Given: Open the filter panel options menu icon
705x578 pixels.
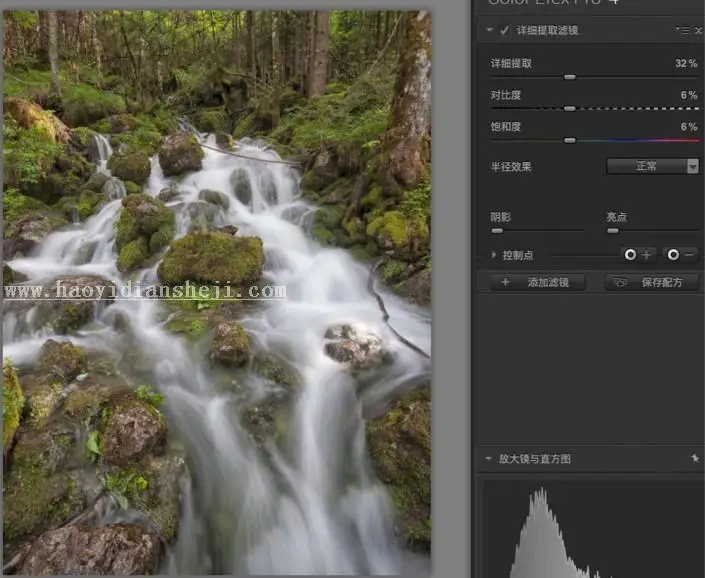Looking at the screenshot, I should click(x=683, y=30).
